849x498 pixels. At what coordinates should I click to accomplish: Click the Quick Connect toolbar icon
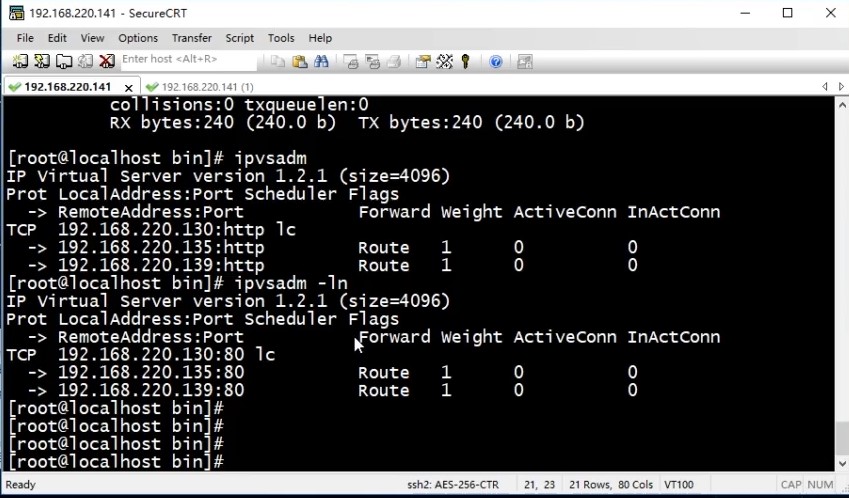42,61
